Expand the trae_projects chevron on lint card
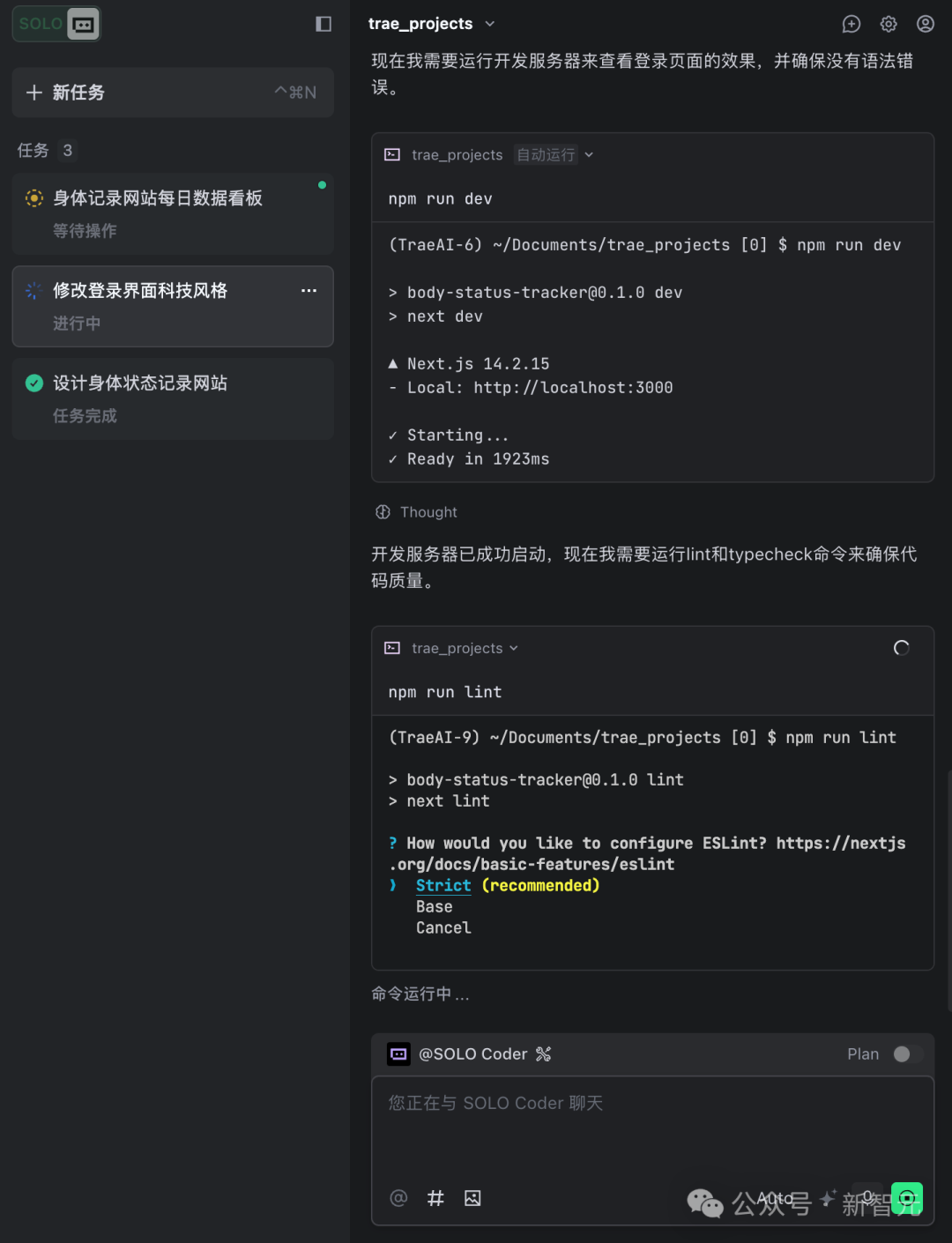Image resolution: width=952 pixels, height=1243 pixels. pyautogui.click(x=514, y=648)
